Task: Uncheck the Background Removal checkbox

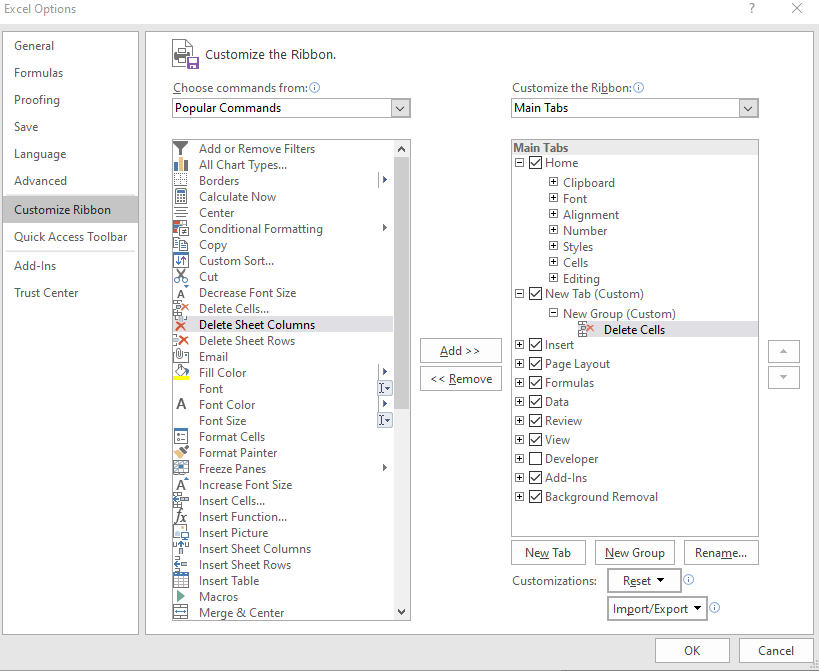Action: tap(535, 497)
